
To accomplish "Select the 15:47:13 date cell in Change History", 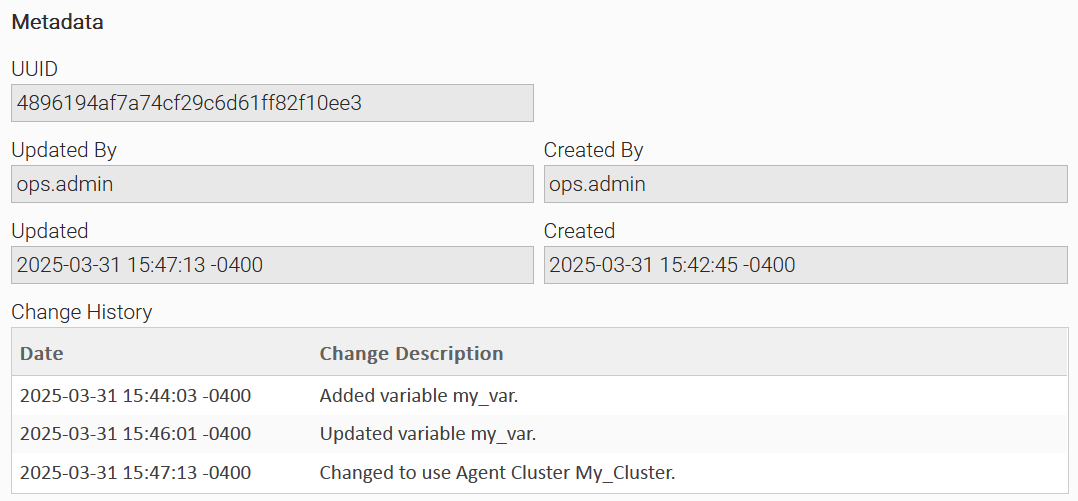I will (x=135, y=472).
